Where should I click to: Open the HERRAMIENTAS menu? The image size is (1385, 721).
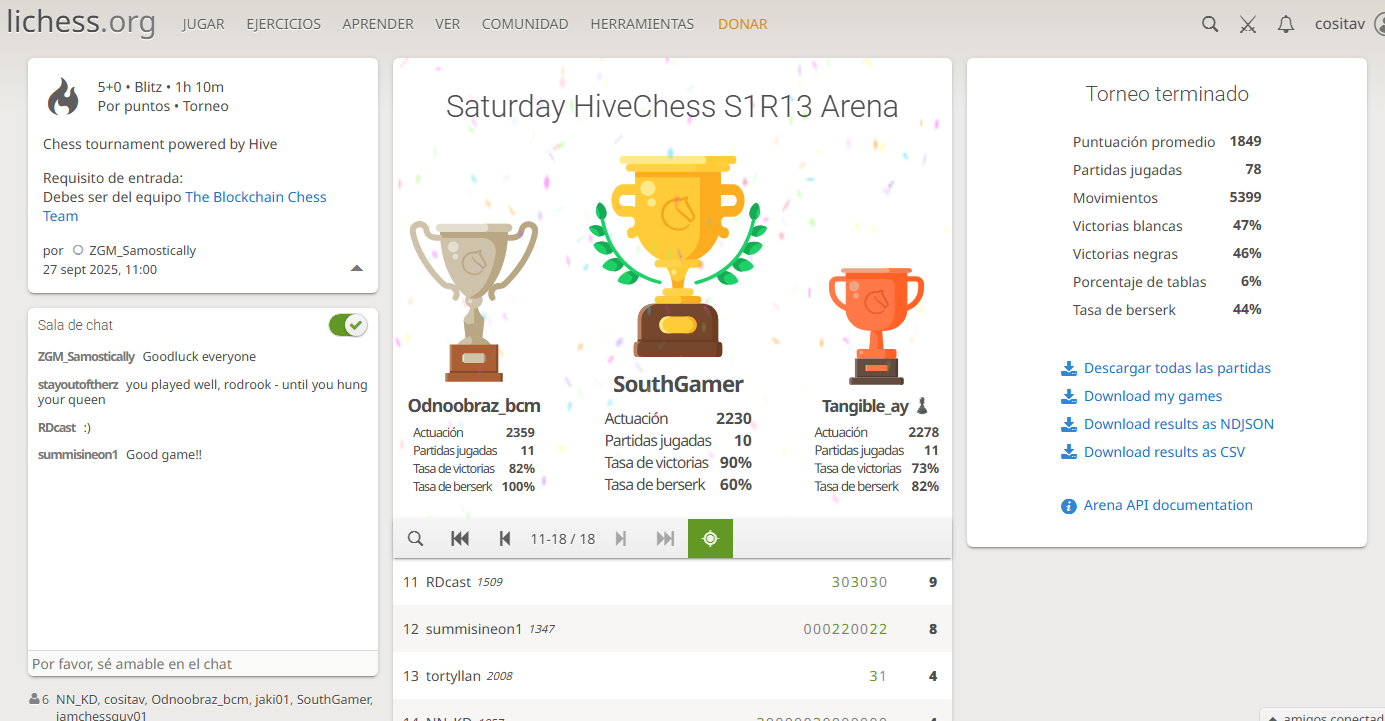coord(642,24)
